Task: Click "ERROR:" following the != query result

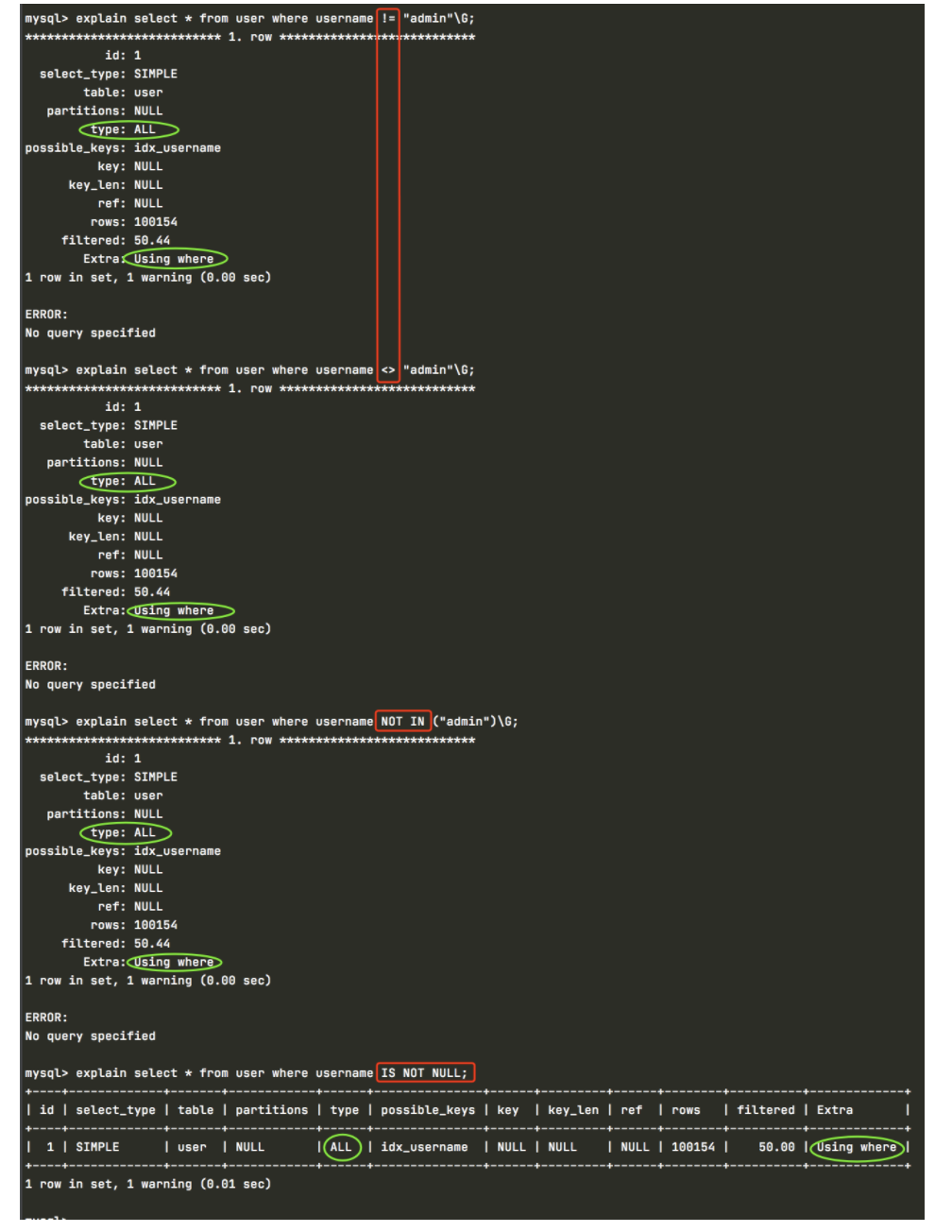Action: click(46, 315)
